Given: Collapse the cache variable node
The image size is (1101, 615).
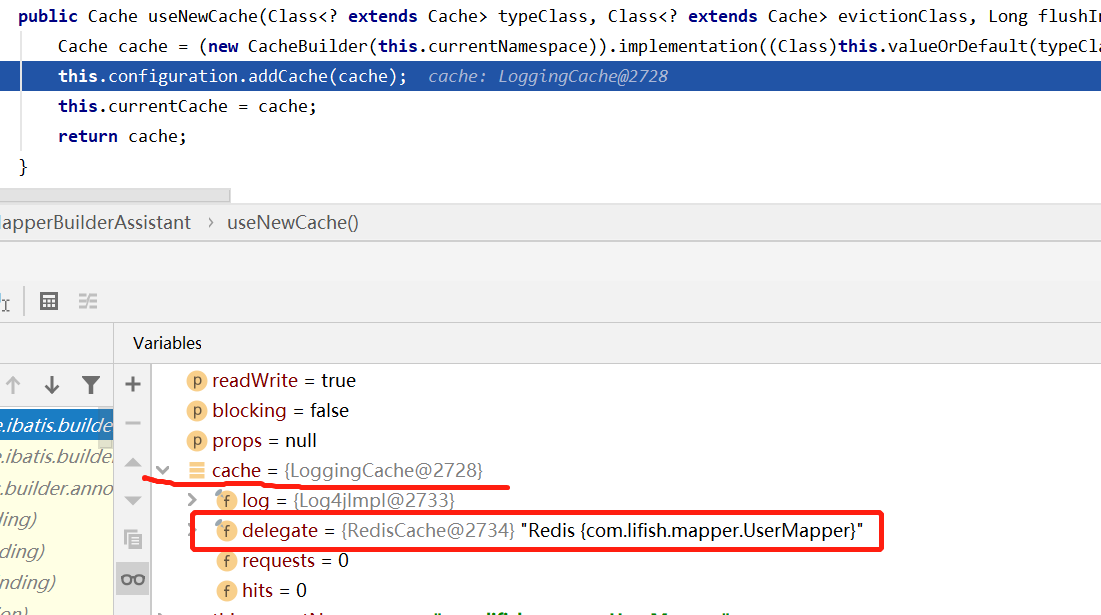Looking at the screenshot, I should pos(163,470).
